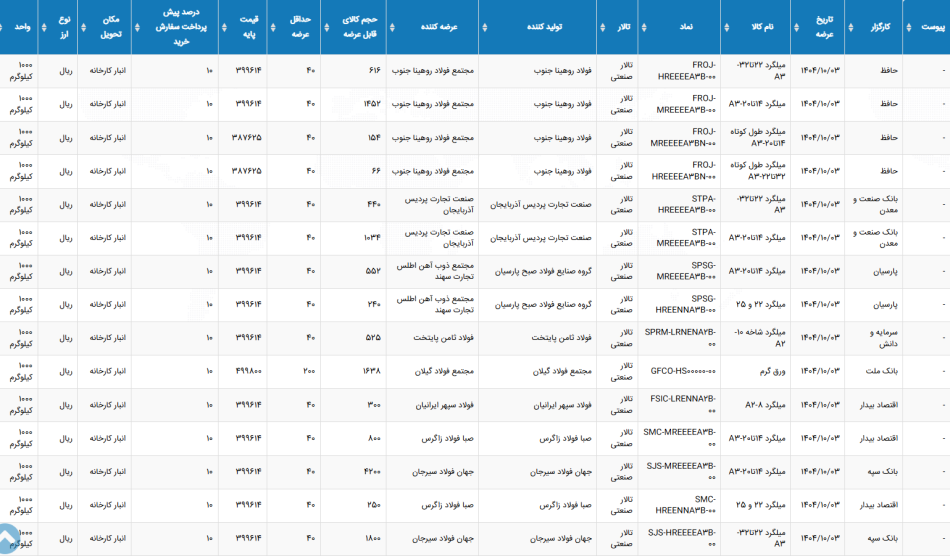Click the sort arrows of the پیوست column
Viewport: 950px width, 556px height.
point(909,27)
